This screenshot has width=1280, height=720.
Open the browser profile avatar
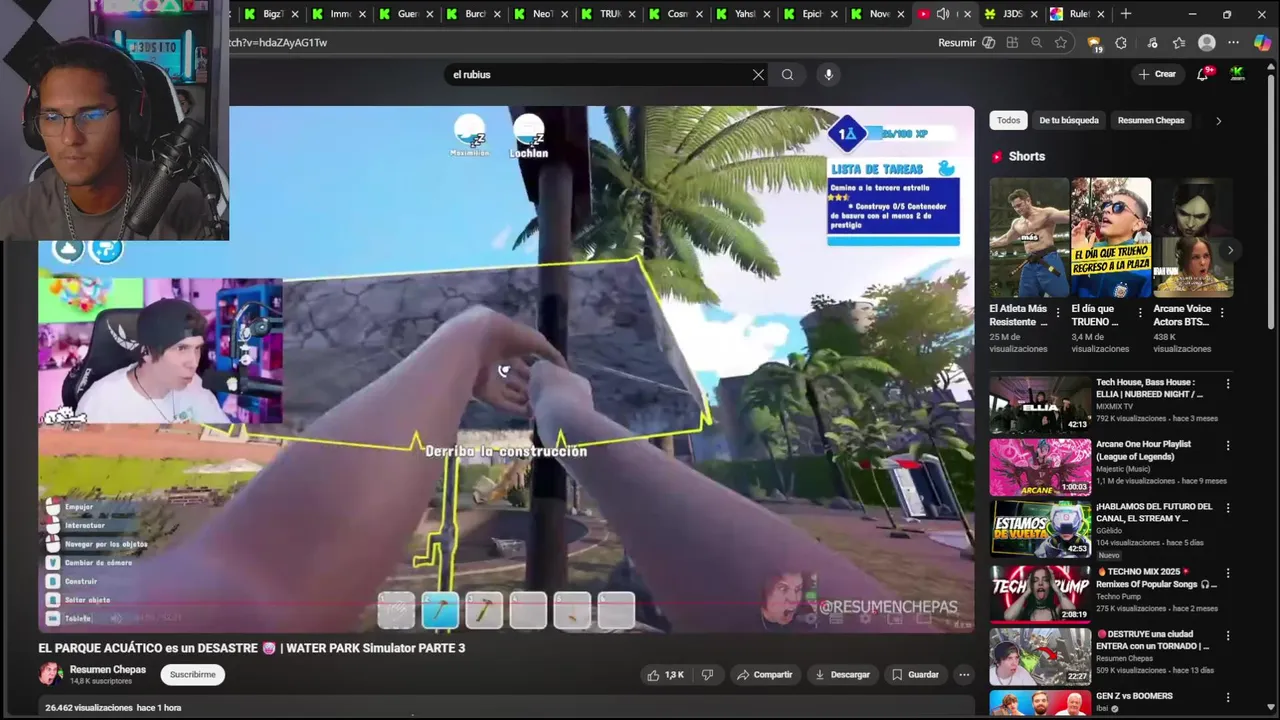coord(1207,43)
